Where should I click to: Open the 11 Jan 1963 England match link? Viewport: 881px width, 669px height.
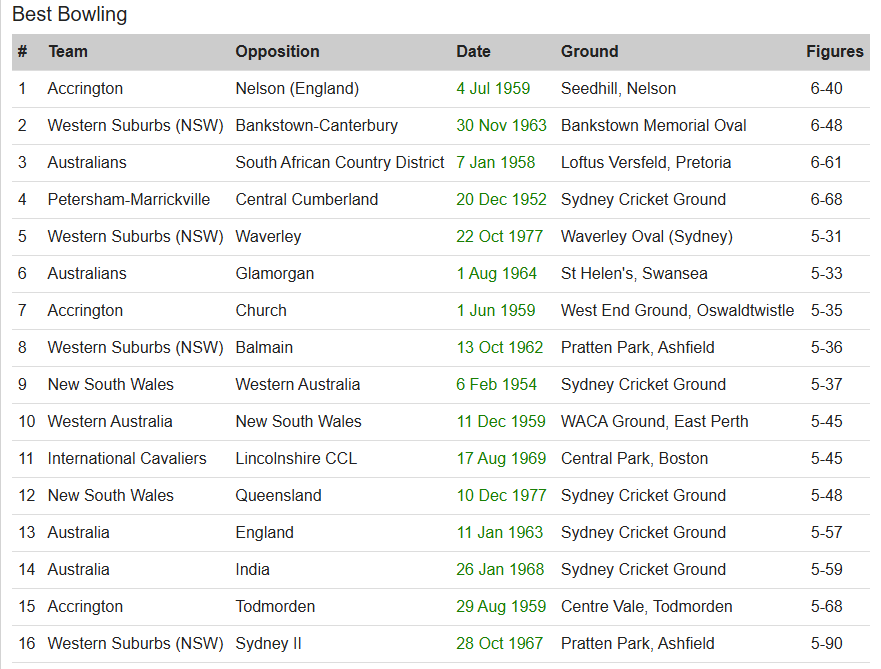[x=499, y=532]
